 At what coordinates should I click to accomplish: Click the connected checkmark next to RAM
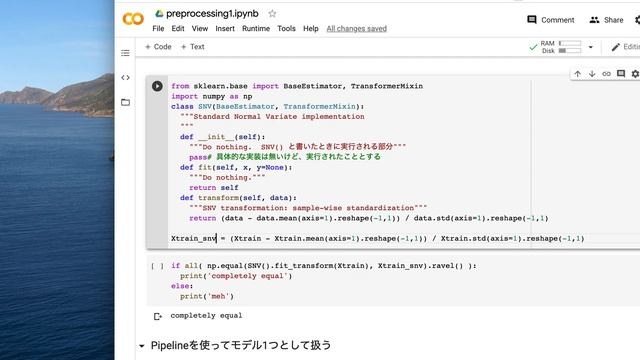click(x=533, y=47)
